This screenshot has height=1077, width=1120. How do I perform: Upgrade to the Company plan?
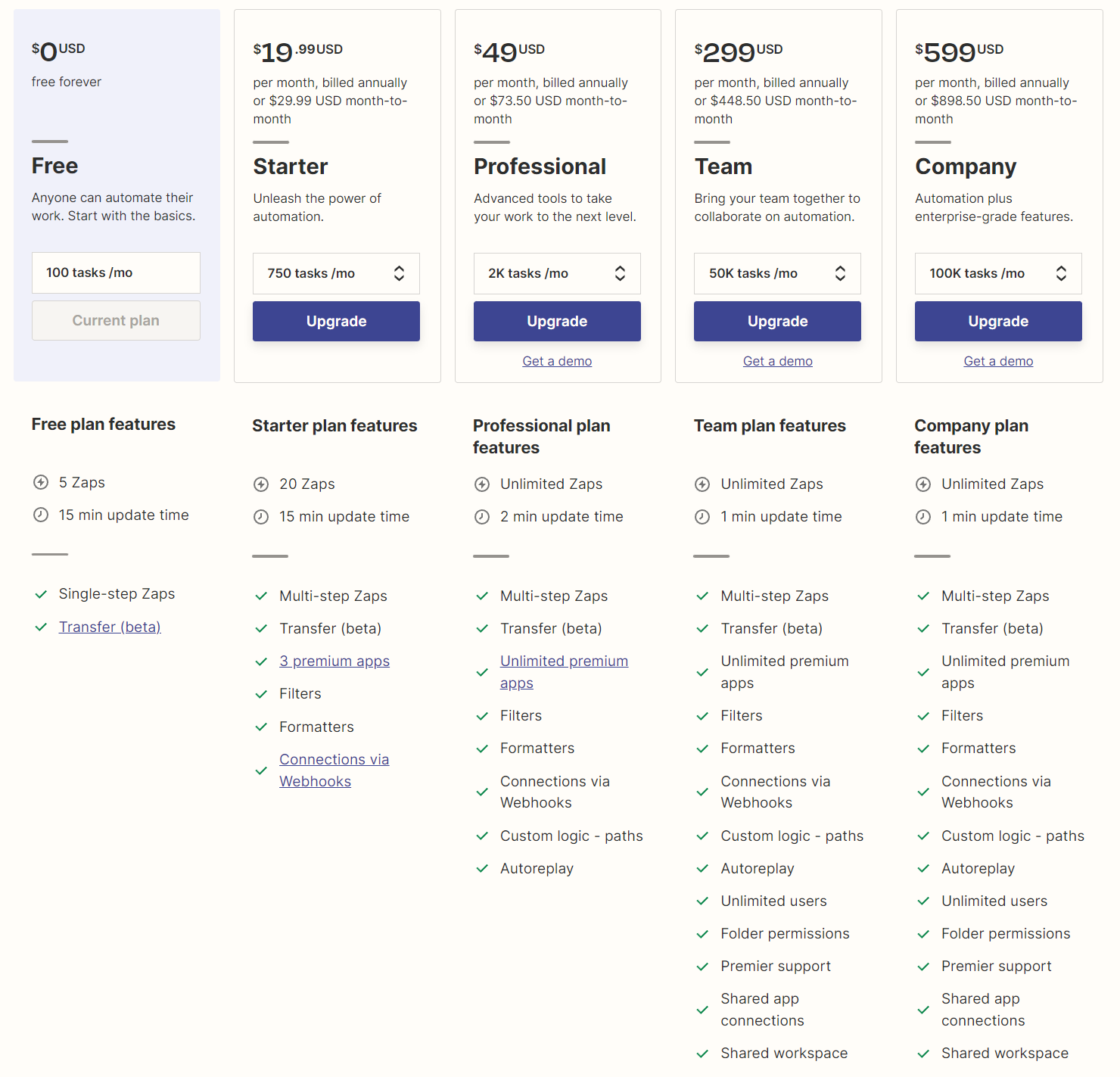click(x=998, y=321)
